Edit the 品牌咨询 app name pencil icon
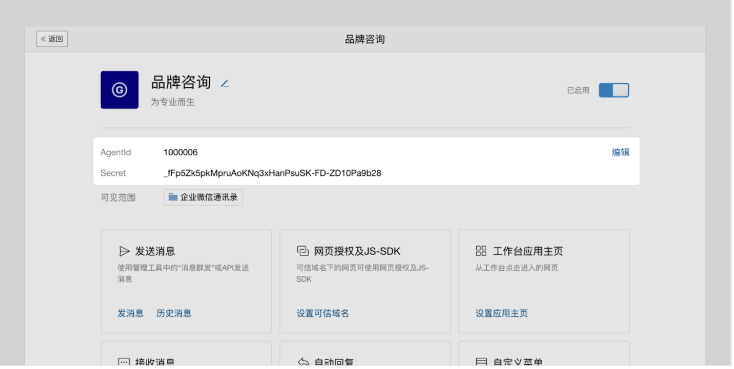Screen dimensions: 734x369 225,84
